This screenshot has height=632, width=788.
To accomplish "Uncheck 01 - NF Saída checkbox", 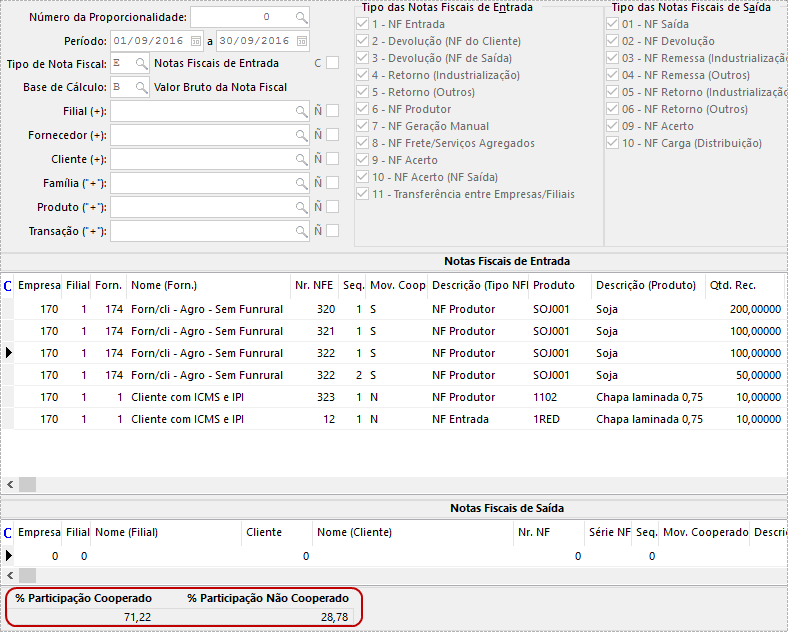I will pyautogui.click(x=612, y=24).
